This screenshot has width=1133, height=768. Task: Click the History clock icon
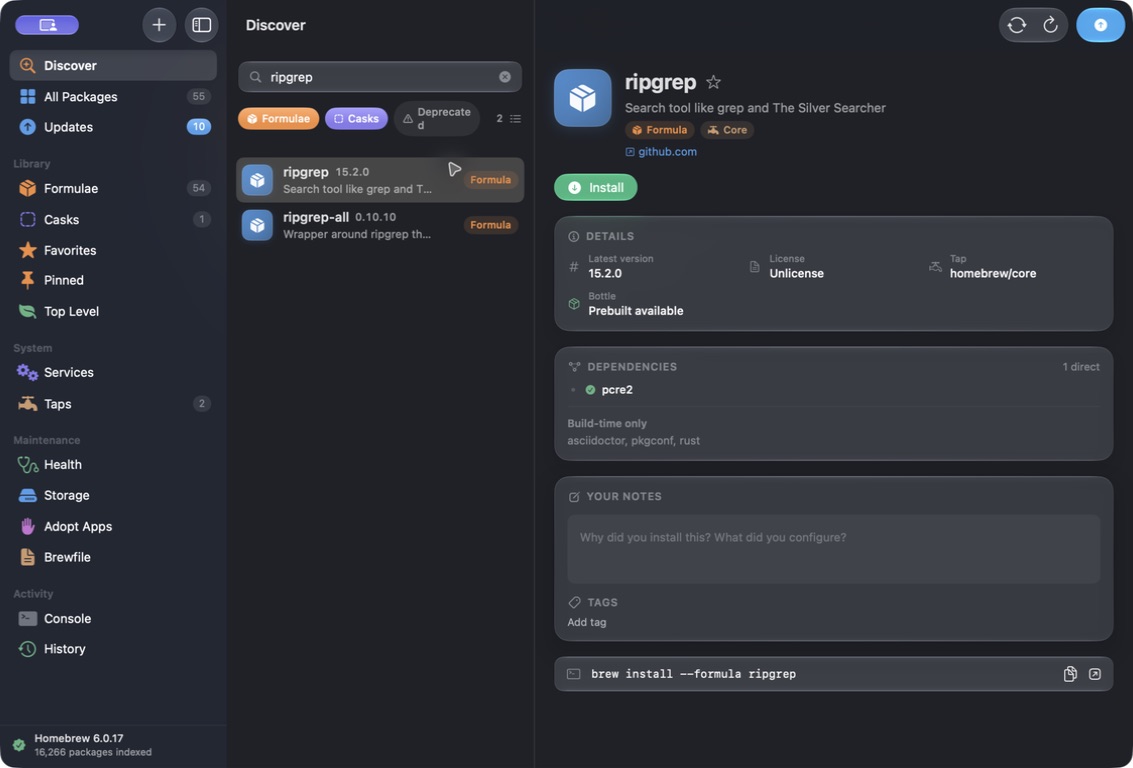pyautogui.click(x=27, y=649)
